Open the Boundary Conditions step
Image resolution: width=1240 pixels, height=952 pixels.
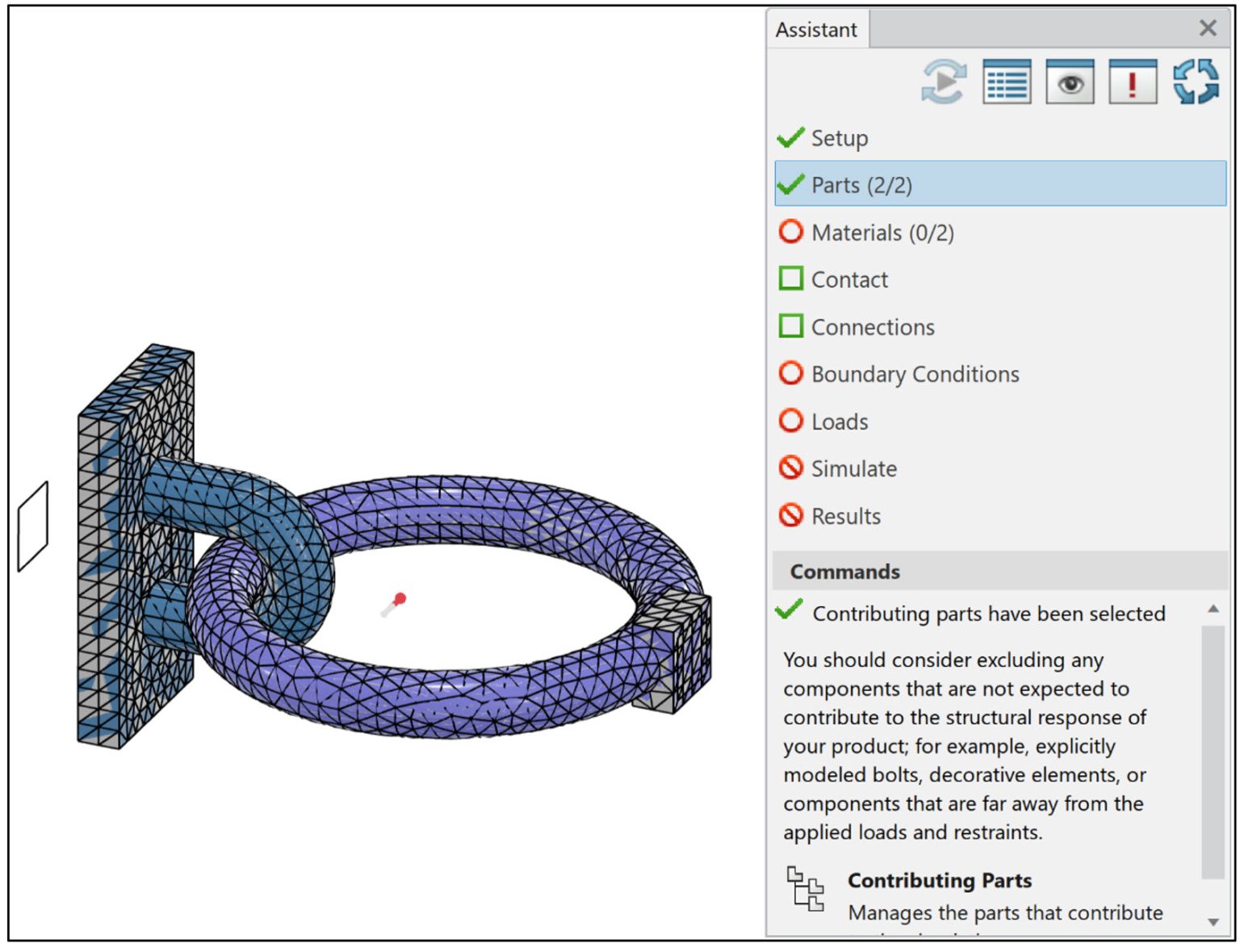[914, 373]
